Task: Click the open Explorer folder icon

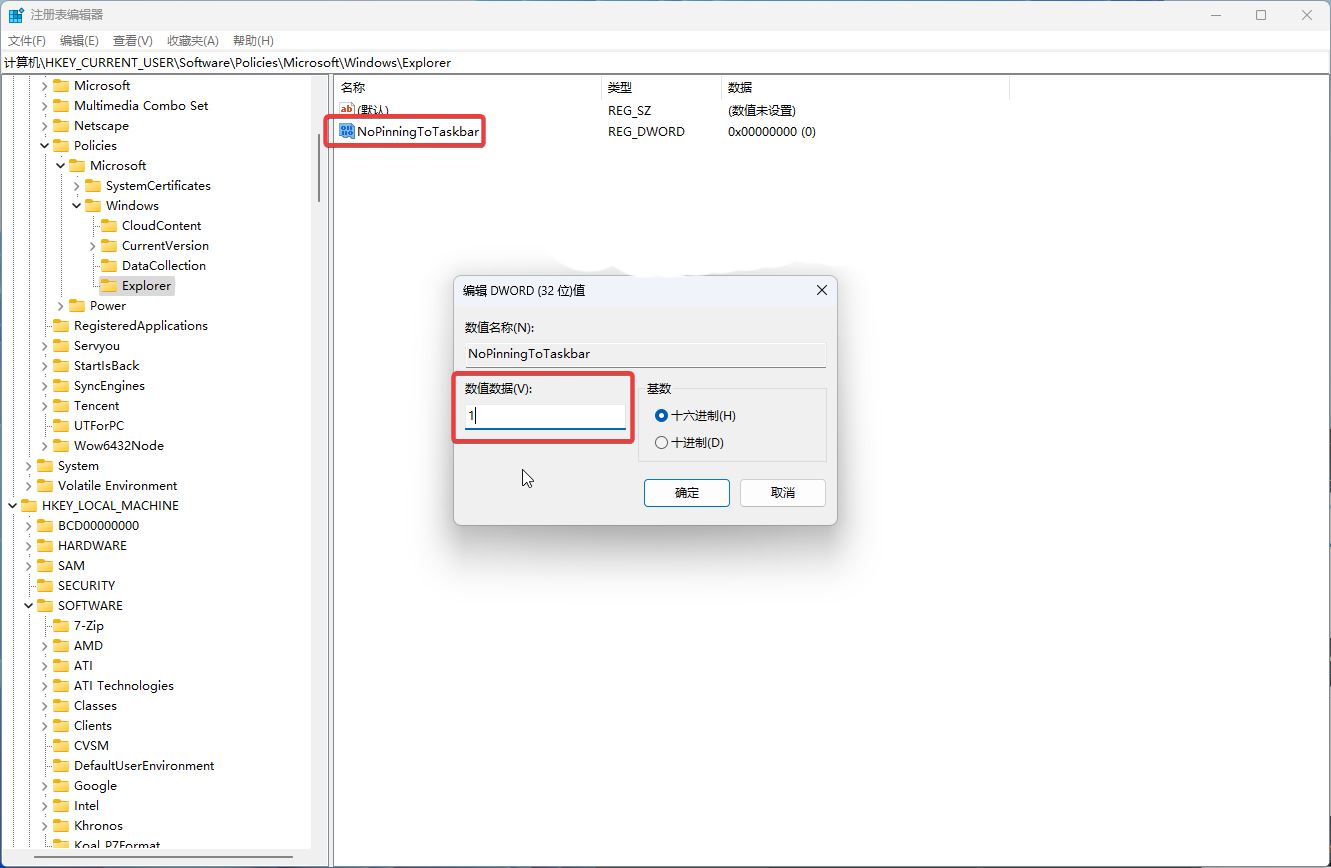Action: 109,285
